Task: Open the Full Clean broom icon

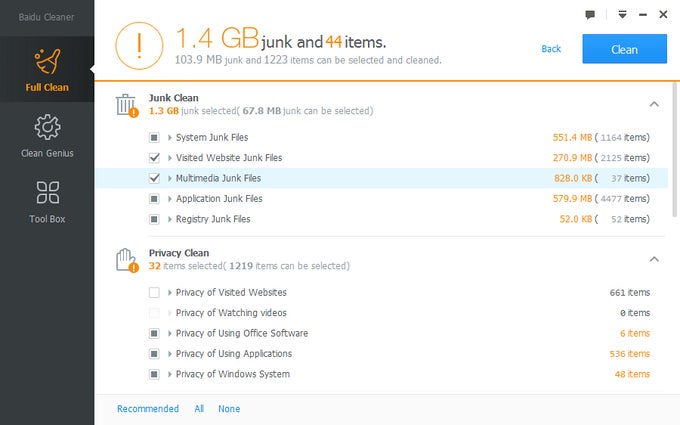Action: click(47, 62)
